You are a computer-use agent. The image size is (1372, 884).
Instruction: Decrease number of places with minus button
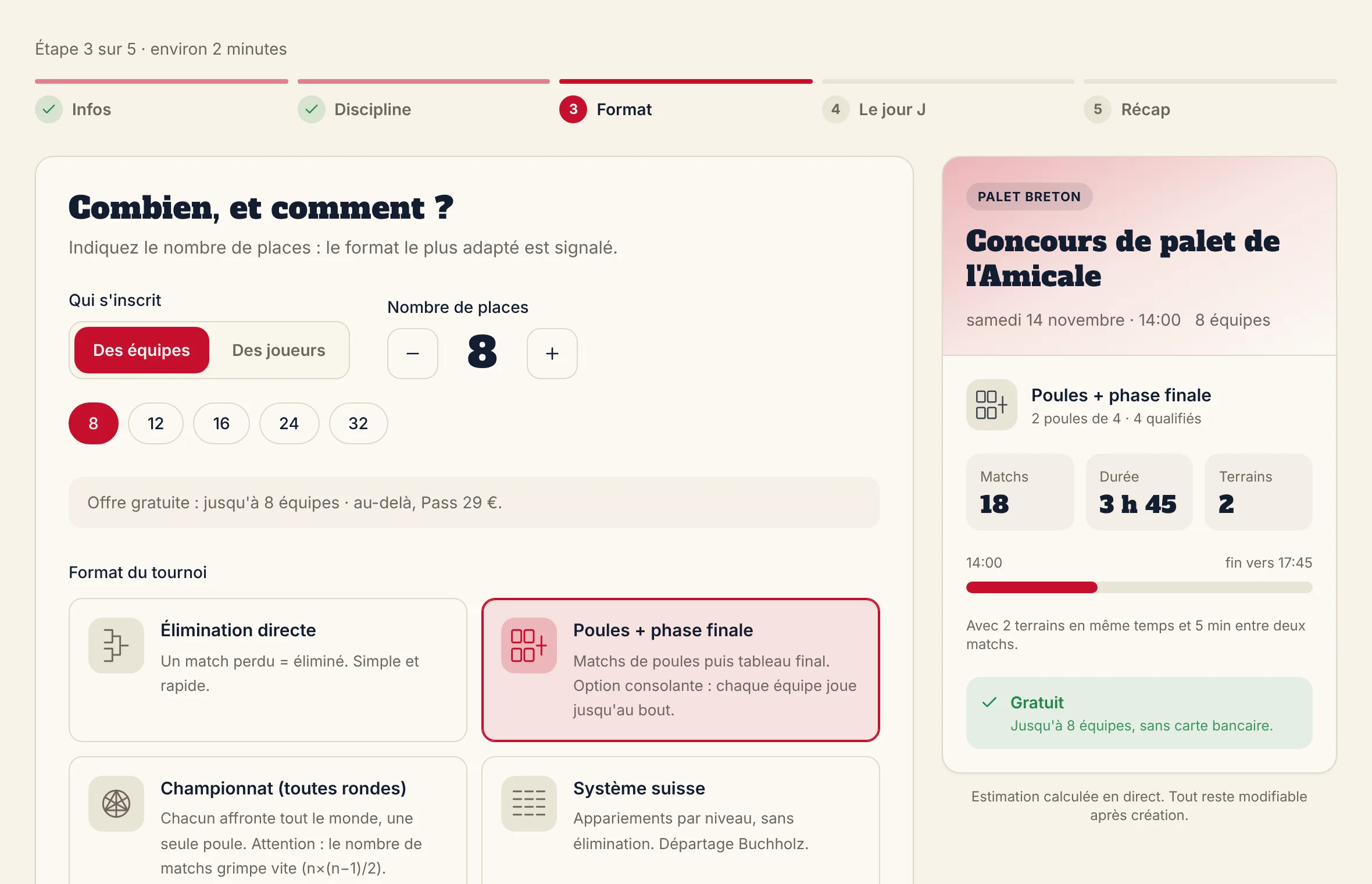(x=413, y=354)
